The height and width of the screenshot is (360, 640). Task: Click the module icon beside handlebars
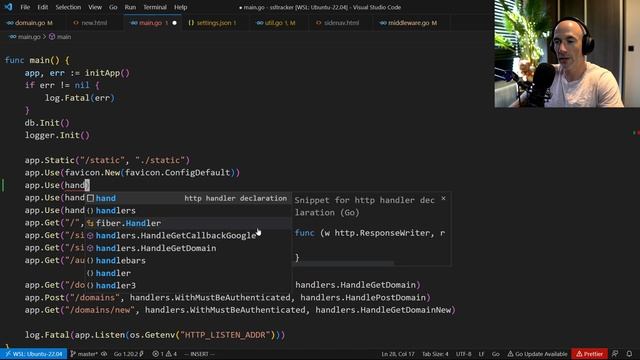[90, 260]
